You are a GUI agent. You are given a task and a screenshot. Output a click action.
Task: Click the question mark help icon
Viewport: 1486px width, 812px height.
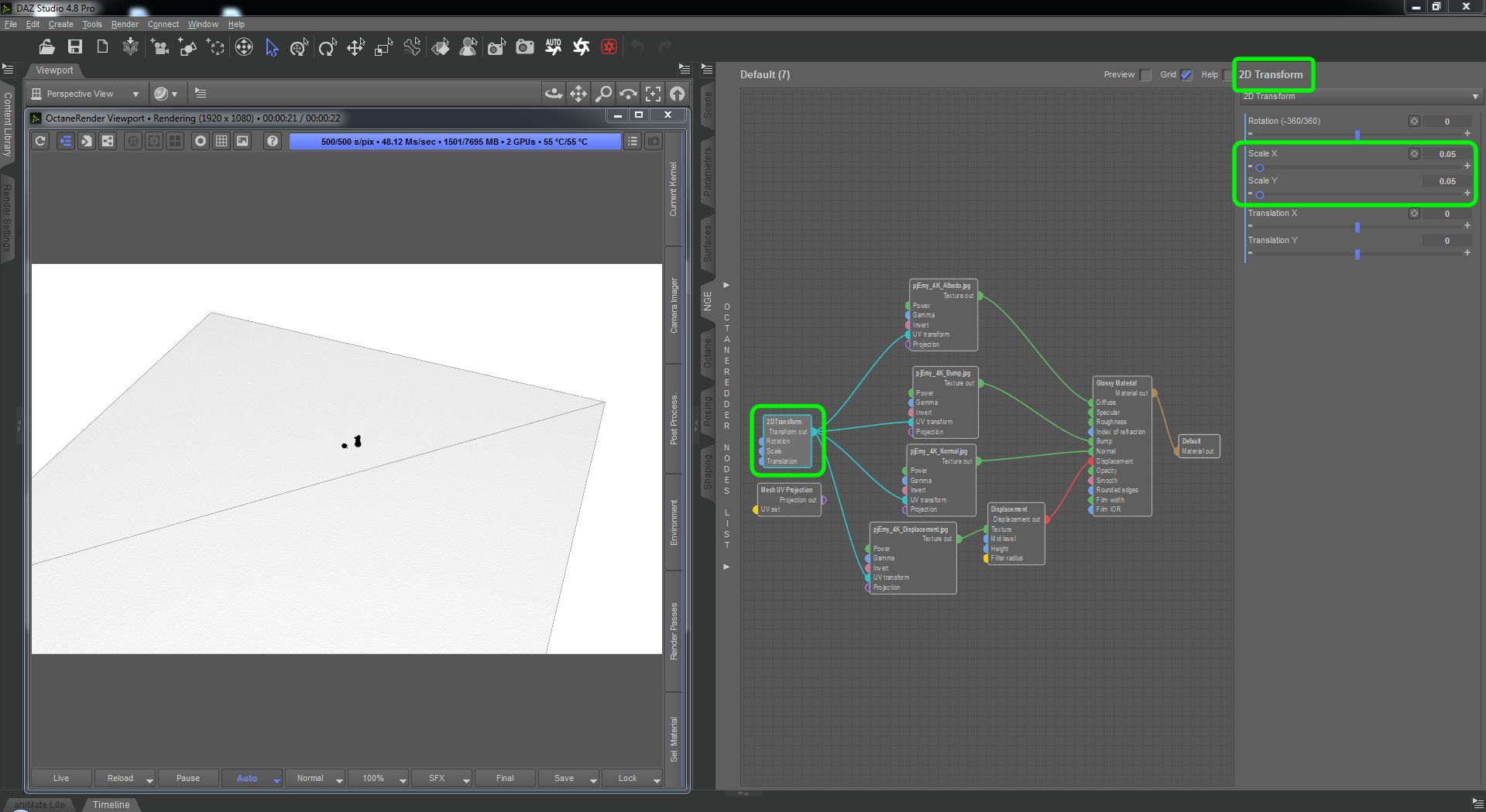272,141
